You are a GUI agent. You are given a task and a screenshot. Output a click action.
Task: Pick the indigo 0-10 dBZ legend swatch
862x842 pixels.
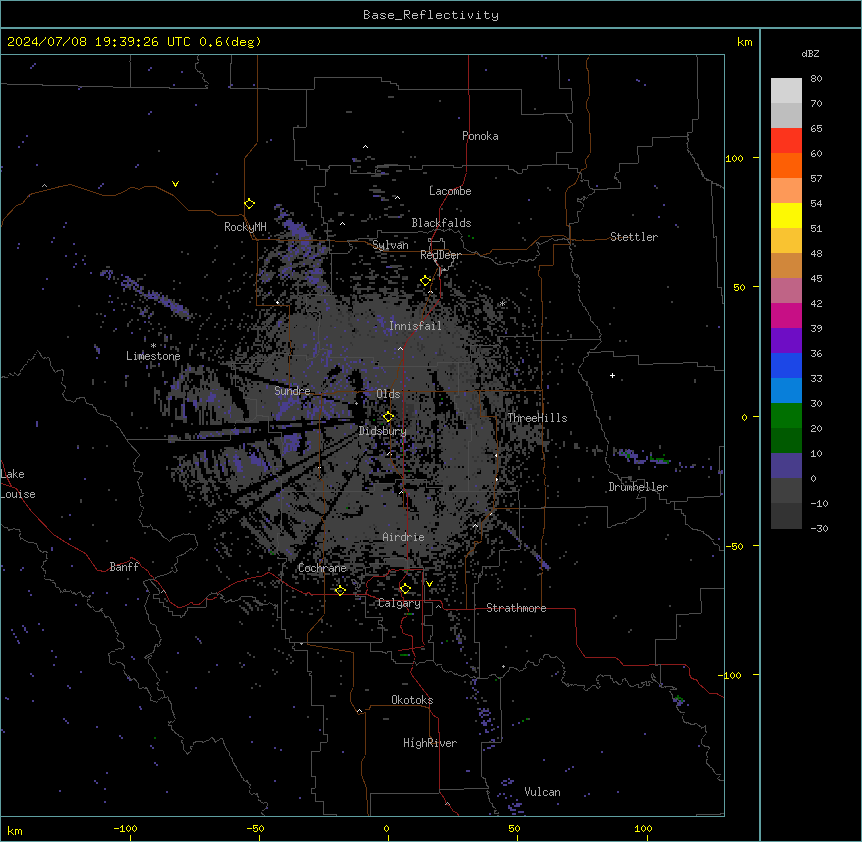[x=786, y=466]
